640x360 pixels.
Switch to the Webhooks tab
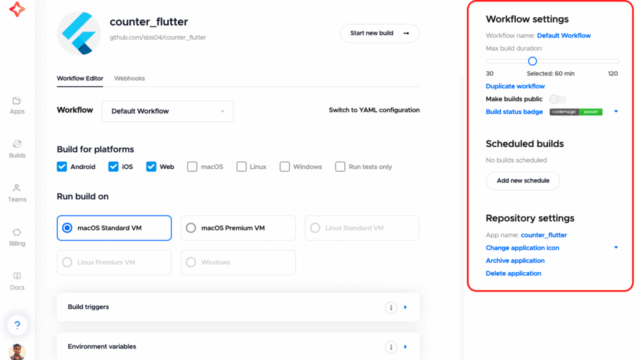[129, 78]
